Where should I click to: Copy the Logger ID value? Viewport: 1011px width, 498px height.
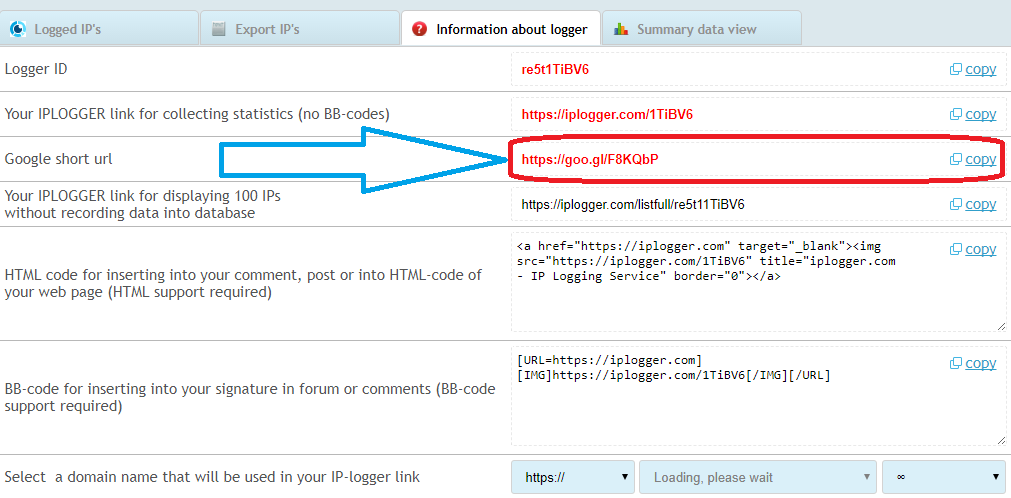tap(980, 69)
